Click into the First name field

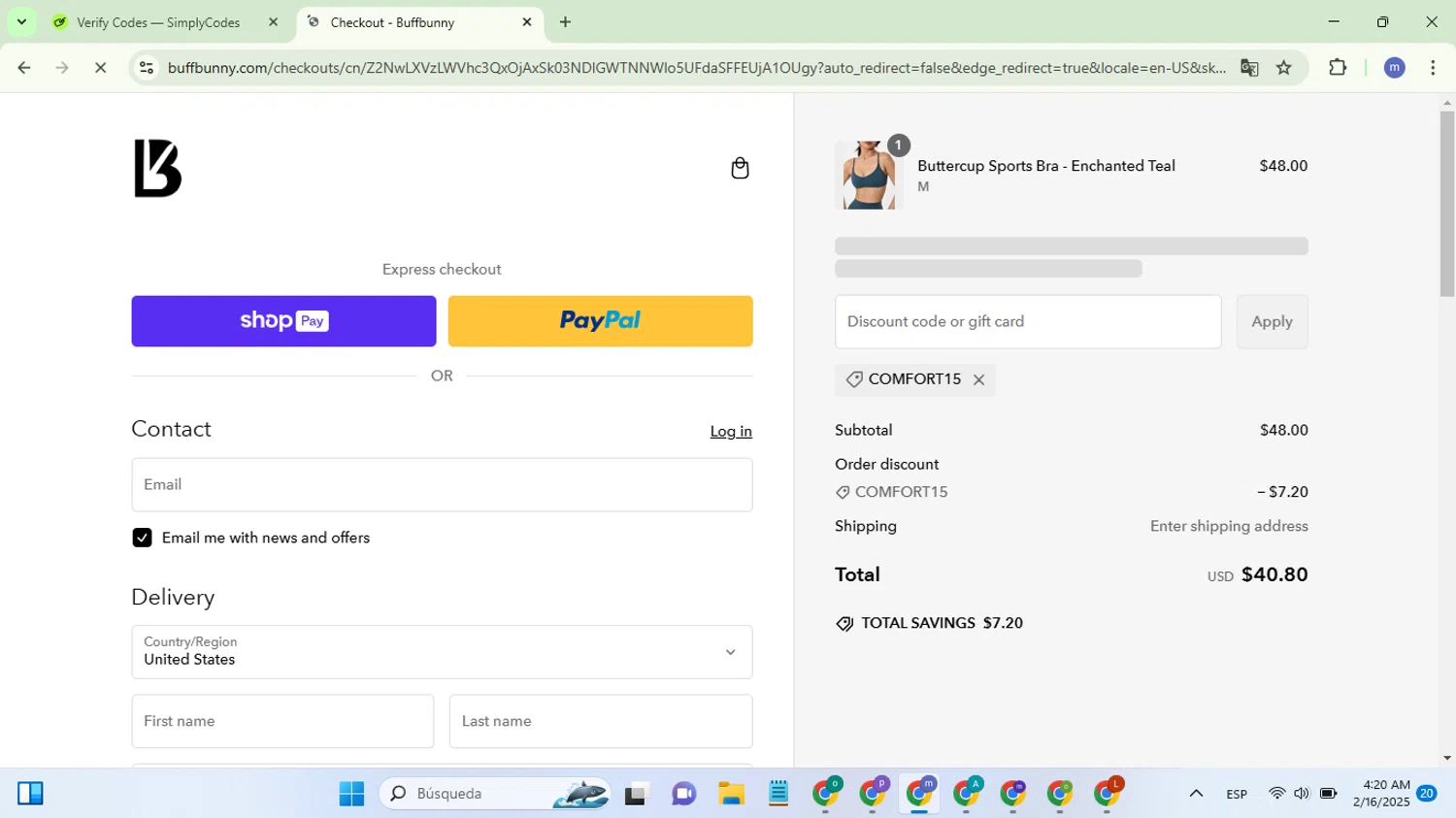pos(282,721)
